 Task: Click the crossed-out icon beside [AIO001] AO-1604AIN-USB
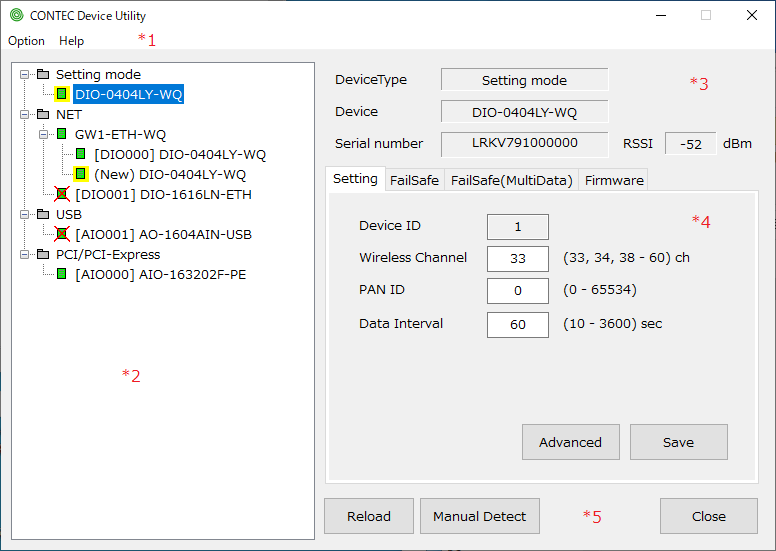click(x=62, y=234)
